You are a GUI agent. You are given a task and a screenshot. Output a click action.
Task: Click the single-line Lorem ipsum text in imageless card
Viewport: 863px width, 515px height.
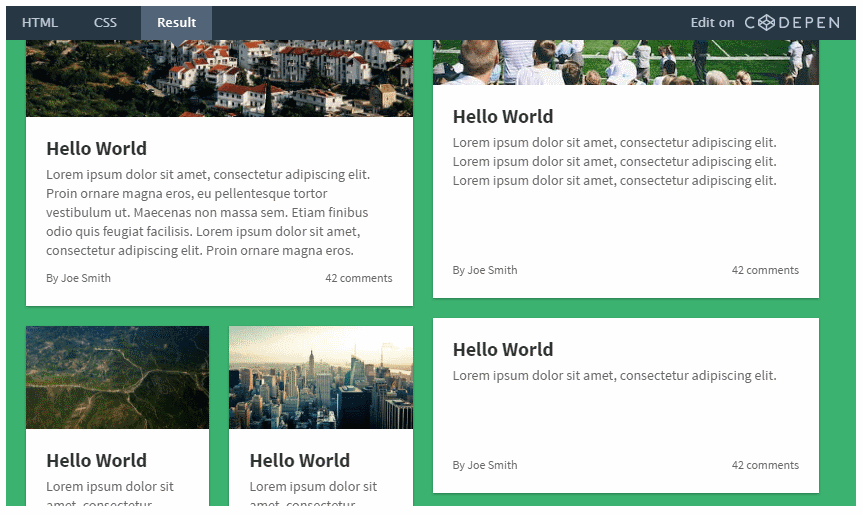615,376
